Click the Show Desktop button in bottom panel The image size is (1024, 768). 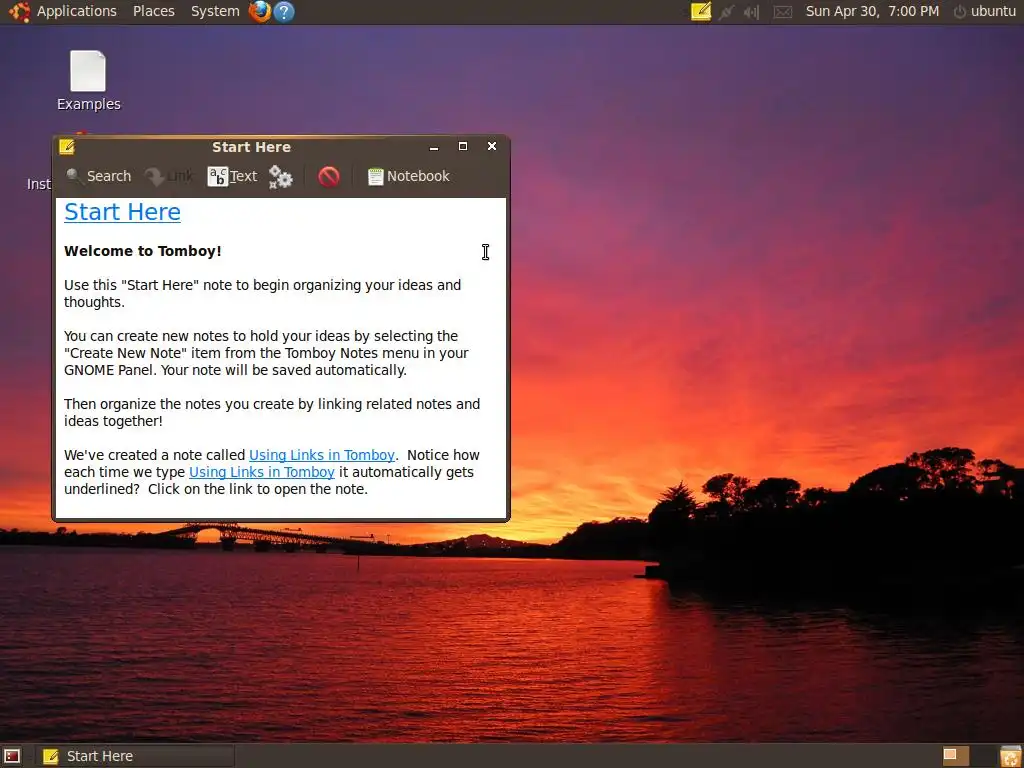click(12, 756)
